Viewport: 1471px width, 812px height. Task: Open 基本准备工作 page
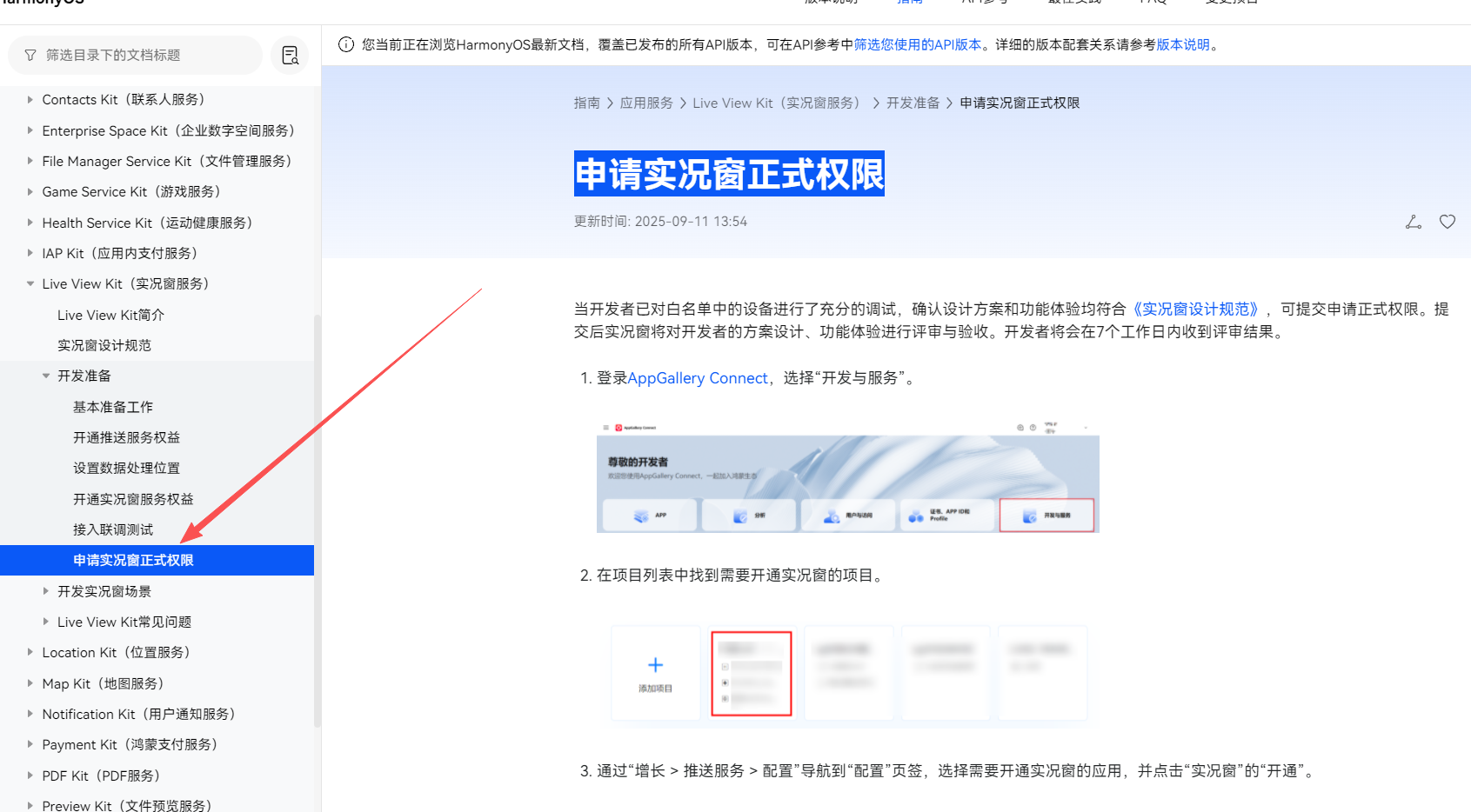point(113,407)
